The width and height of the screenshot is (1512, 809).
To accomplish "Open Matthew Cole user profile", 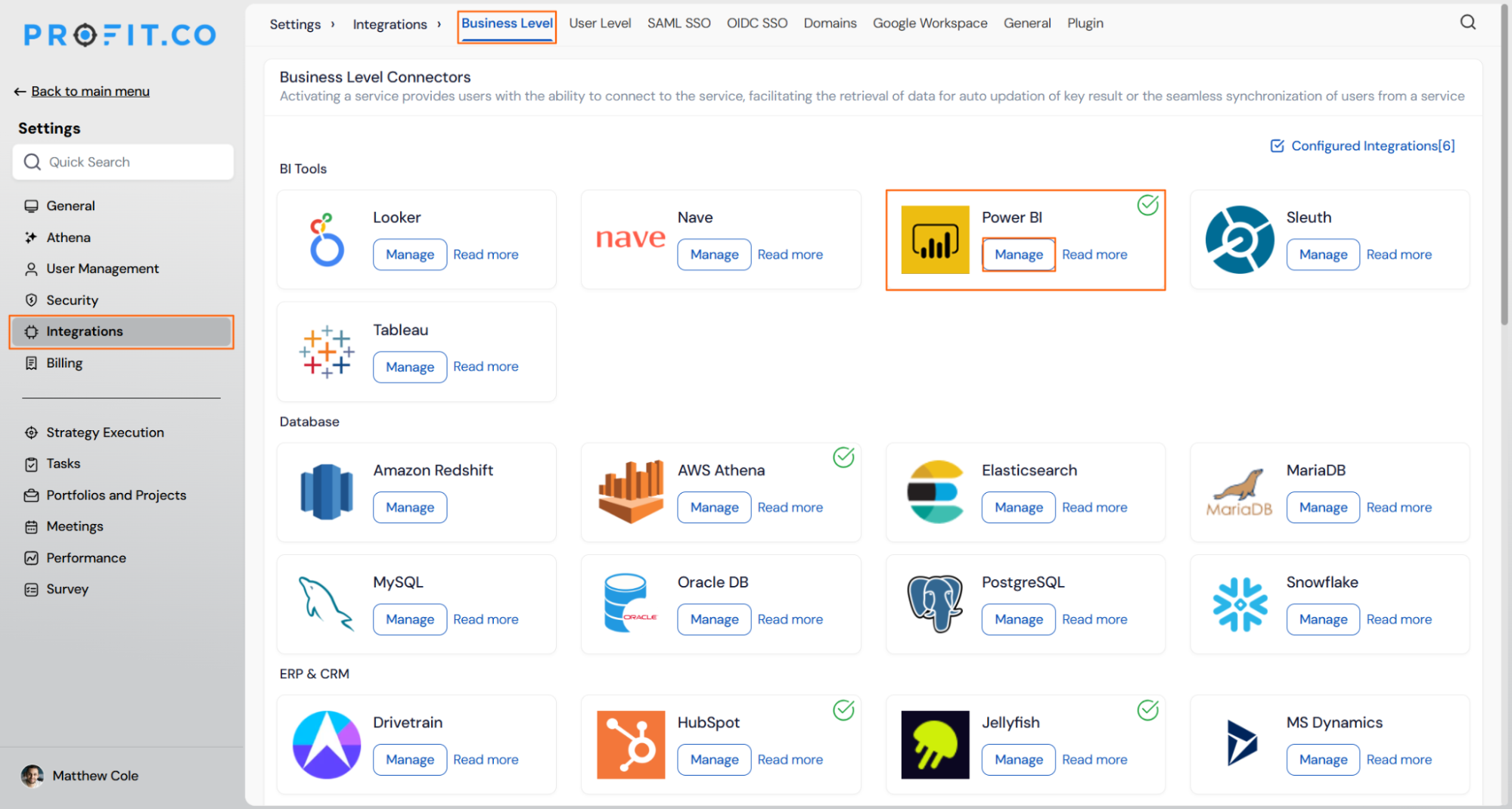I will [x=80, y=776].
